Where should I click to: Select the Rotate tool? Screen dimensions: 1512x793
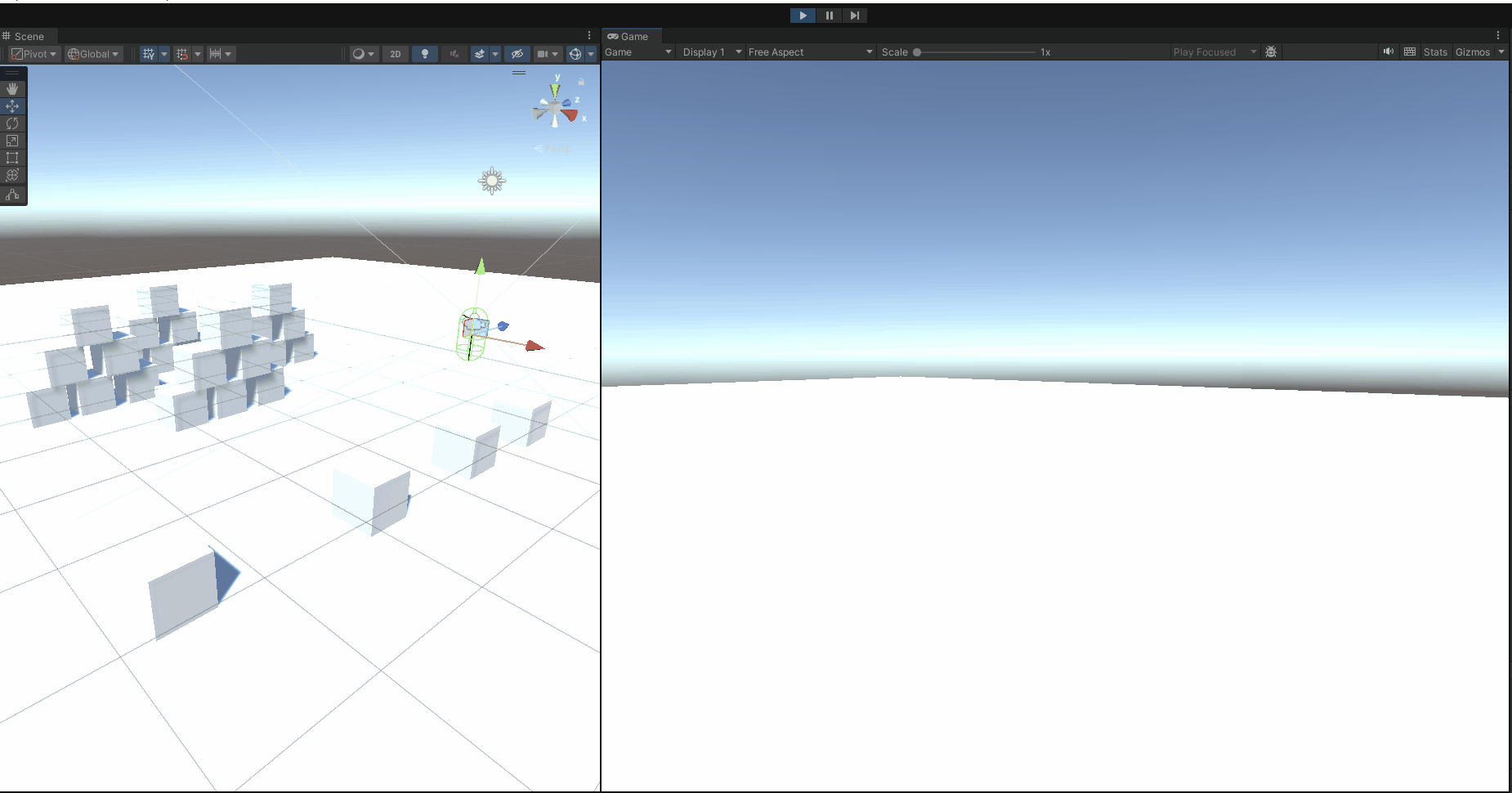(12, 123)
